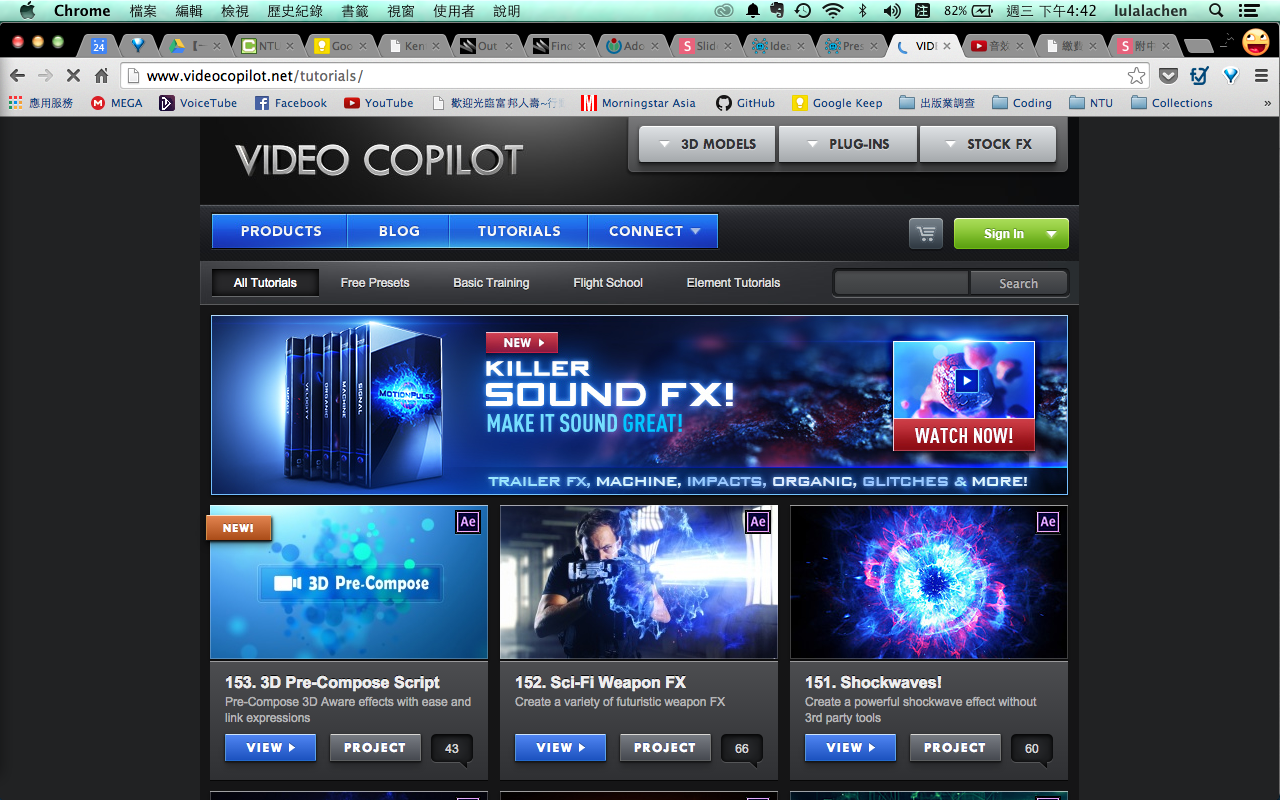Viewport: 1280px width, 800px height.
Task: Open the Coding bookmarks folder
Action: pyautogui.click(x=1022, y=103)
